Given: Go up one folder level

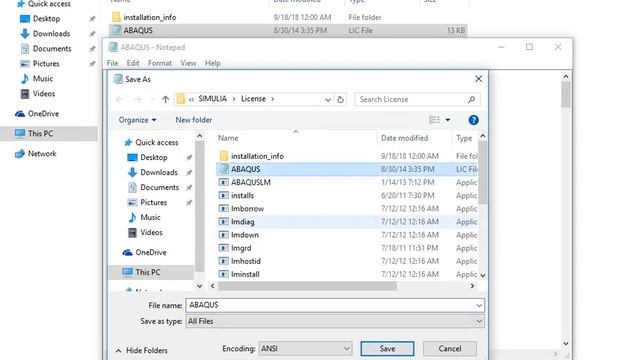Looking at the screenshot, I should tap(165, 99).
